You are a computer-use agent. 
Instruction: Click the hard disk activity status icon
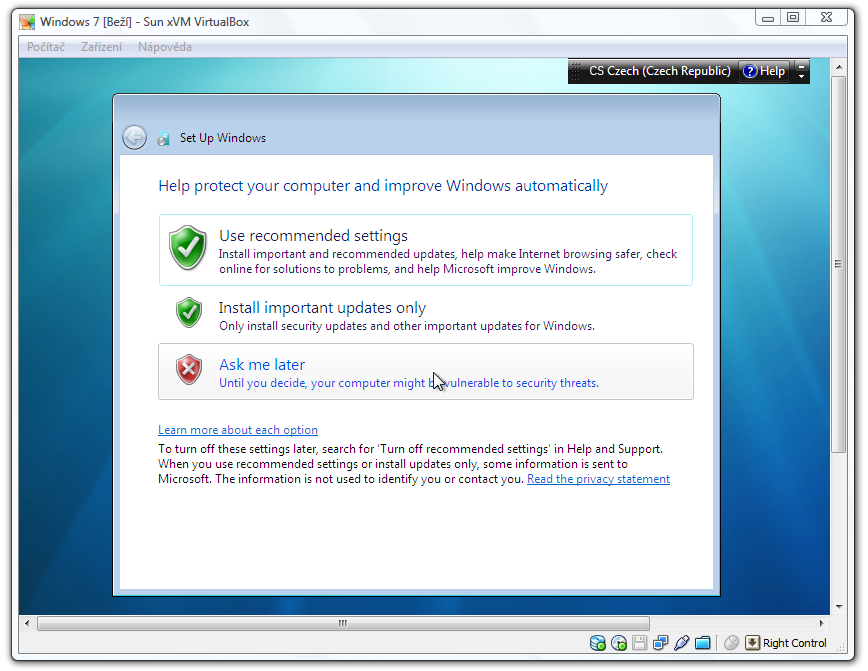597,643
